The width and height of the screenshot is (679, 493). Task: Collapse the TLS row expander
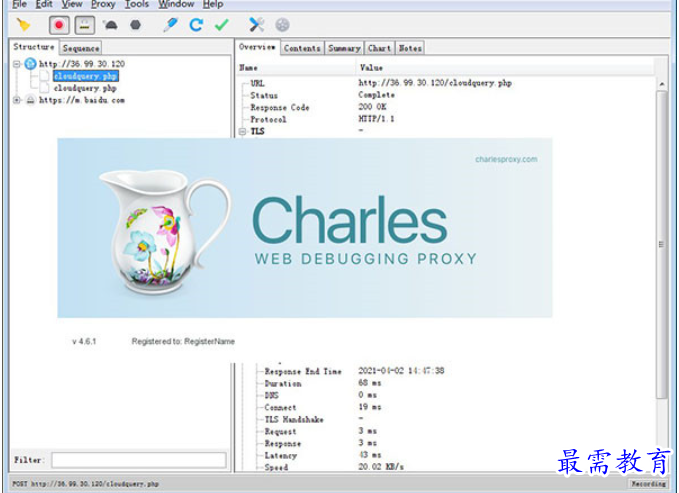(243, 131)
